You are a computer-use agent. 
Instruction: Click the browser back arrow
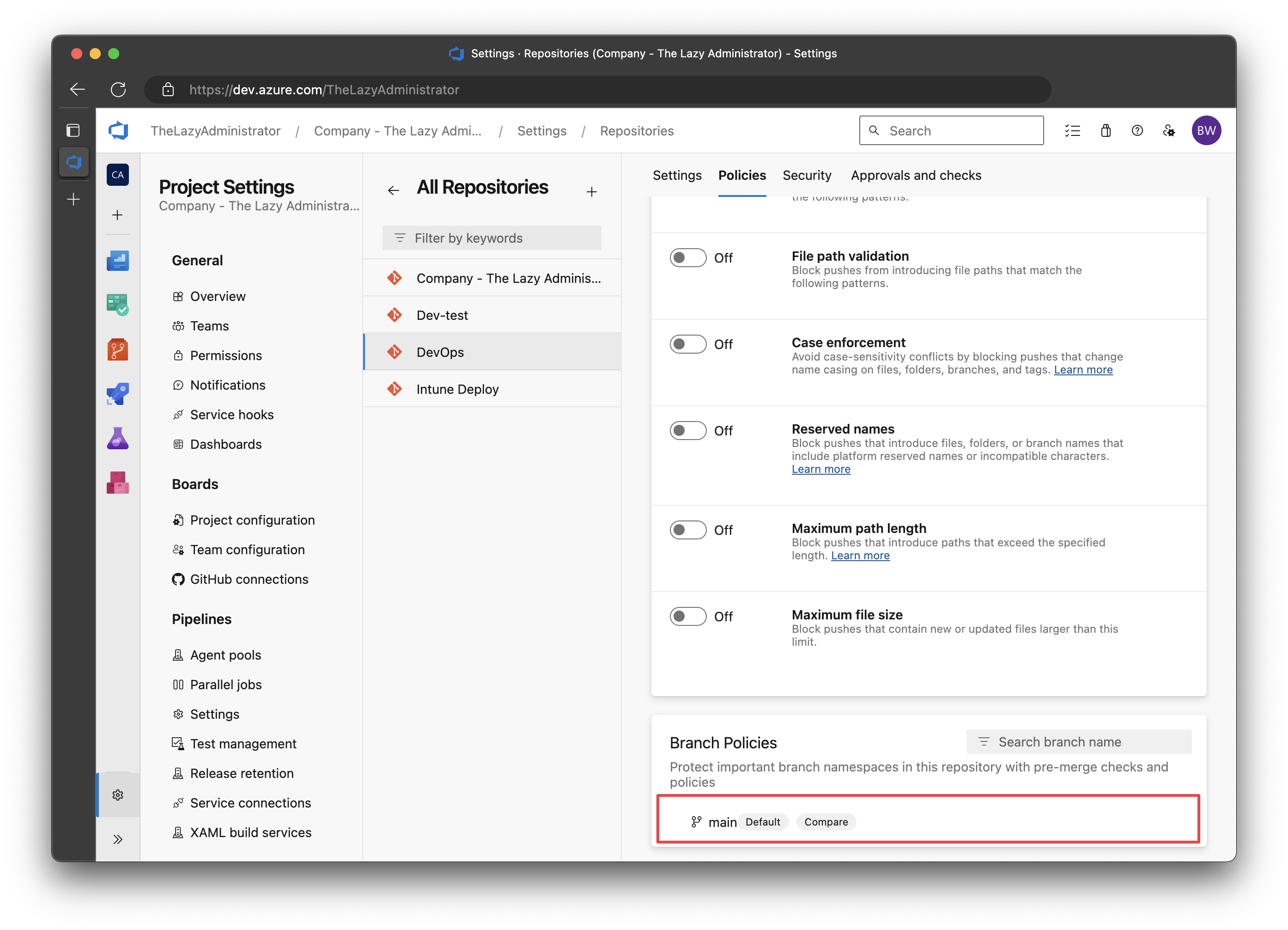[77, 89]
